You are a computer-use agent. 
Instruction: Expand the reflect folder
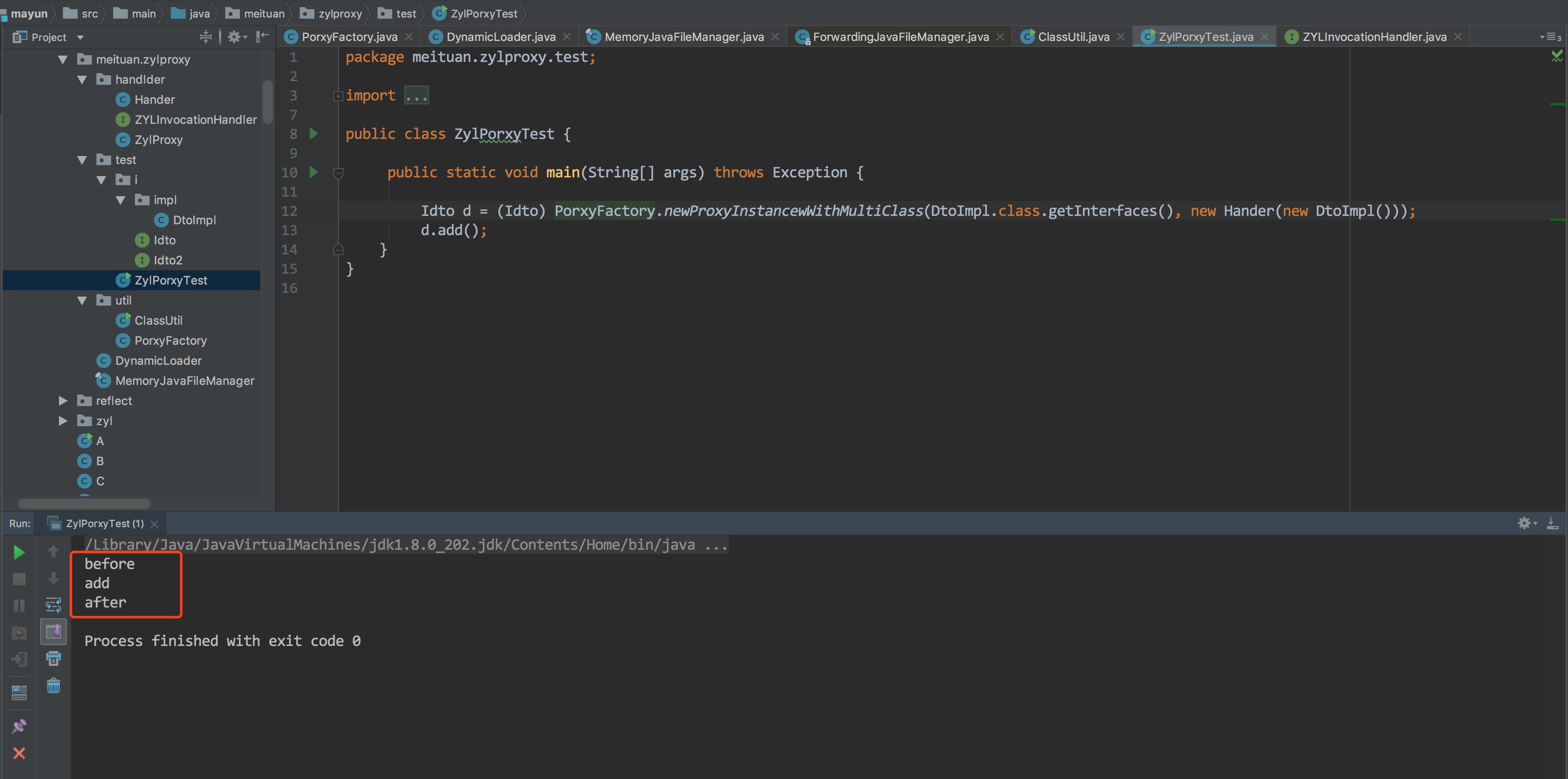63,400
